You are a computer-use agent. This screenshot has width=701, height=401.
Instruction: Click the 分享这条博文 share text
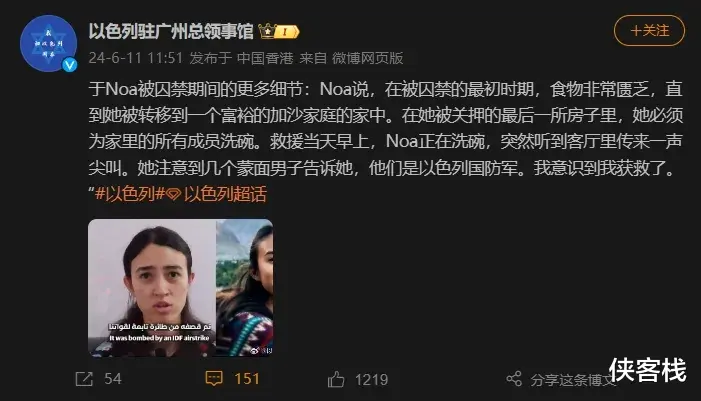[x=573, y=380]
